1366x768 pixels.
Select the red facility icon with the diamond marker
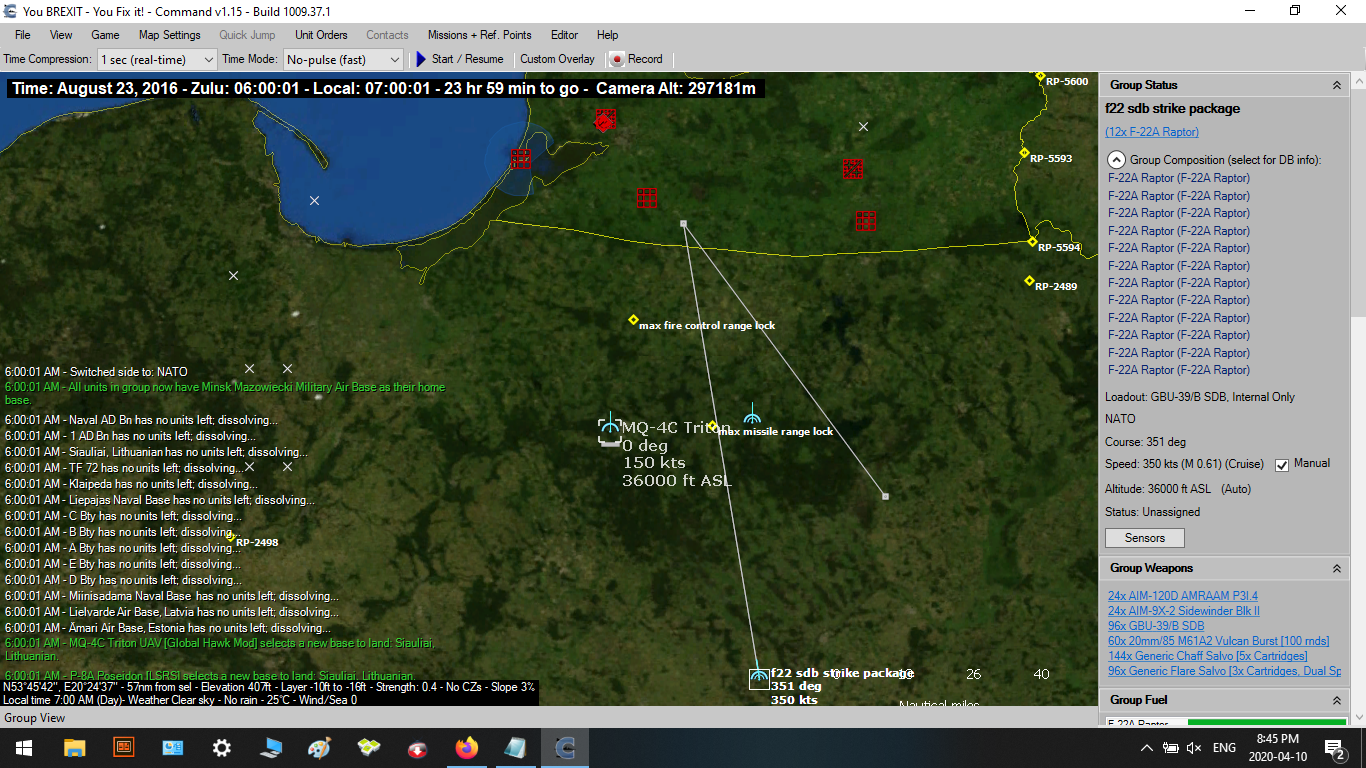(603, 121)
